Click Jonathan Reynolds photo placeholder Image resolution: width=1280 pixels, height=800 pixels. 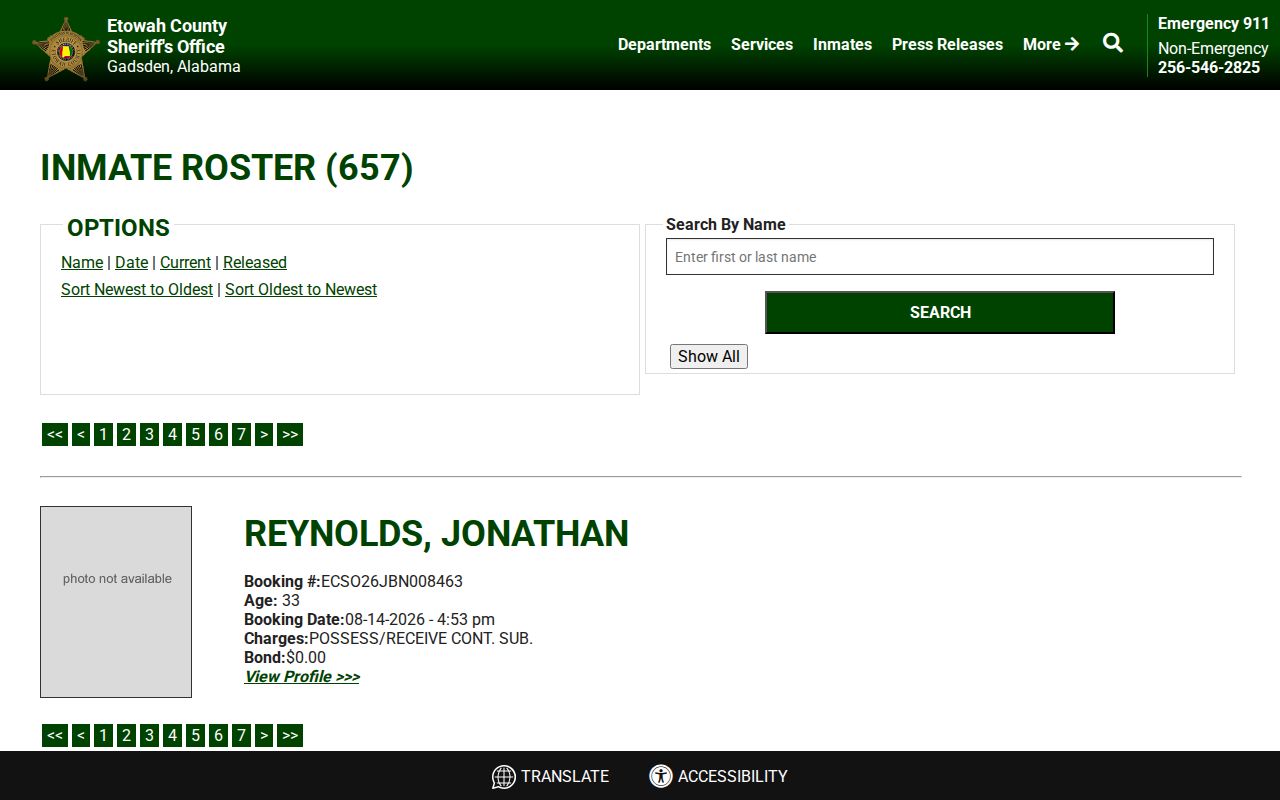[116, 602]
